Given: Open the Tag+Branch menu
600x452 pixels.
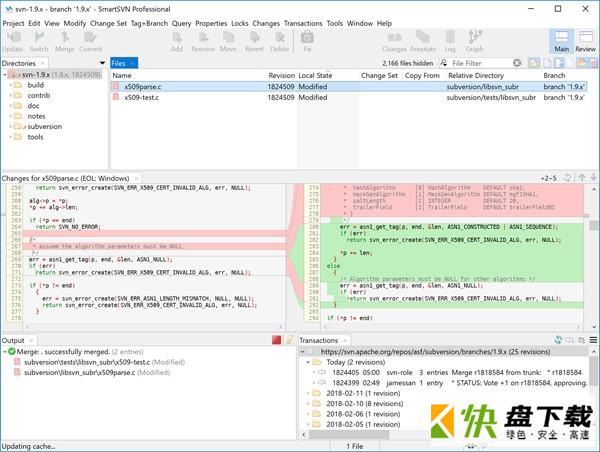Looking at the screenshot, I should tap(149, 23).
